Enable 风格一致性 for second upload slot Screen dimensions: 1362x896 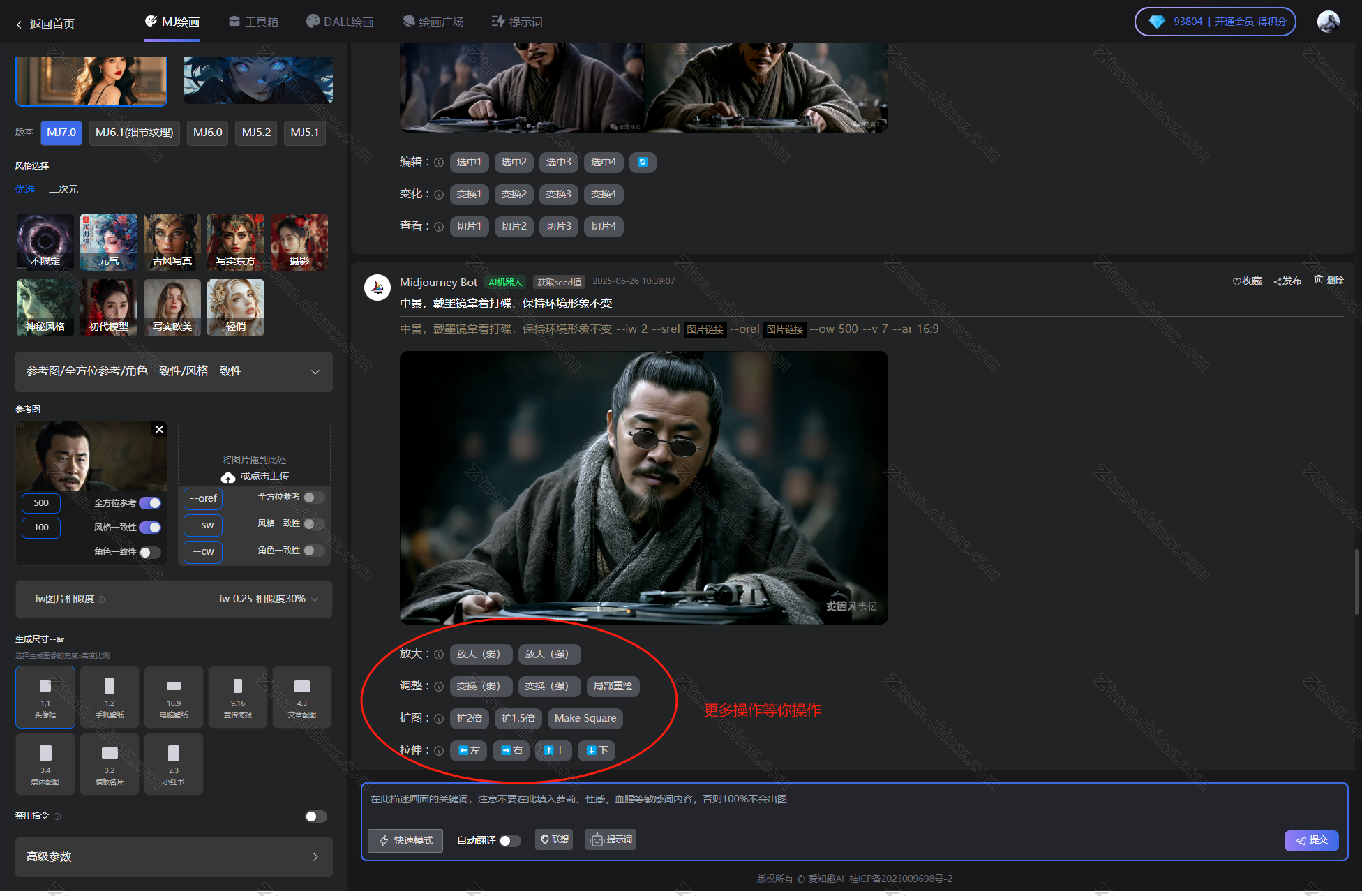314,523
